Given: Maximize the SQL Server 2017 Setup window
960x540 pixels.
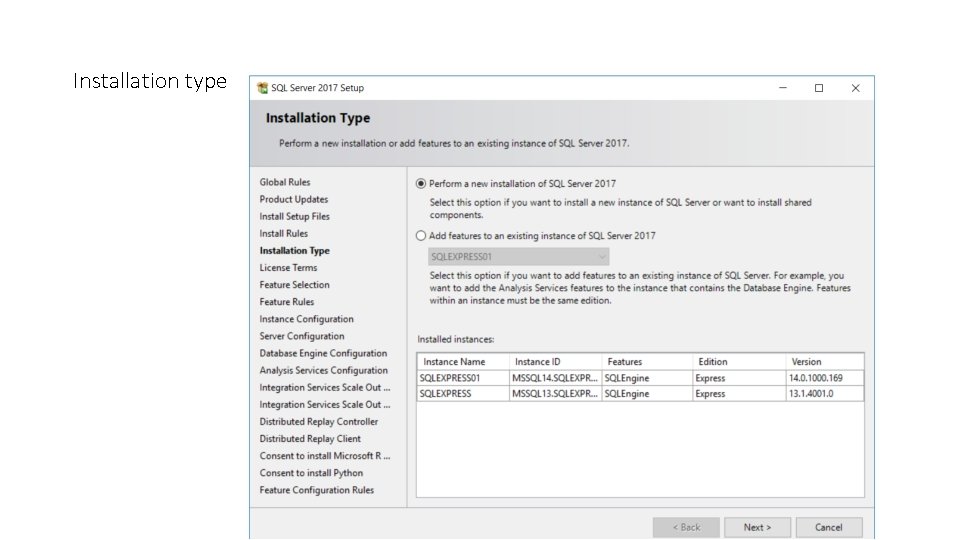Looking at the screenshot, I should tap(819, 88).
